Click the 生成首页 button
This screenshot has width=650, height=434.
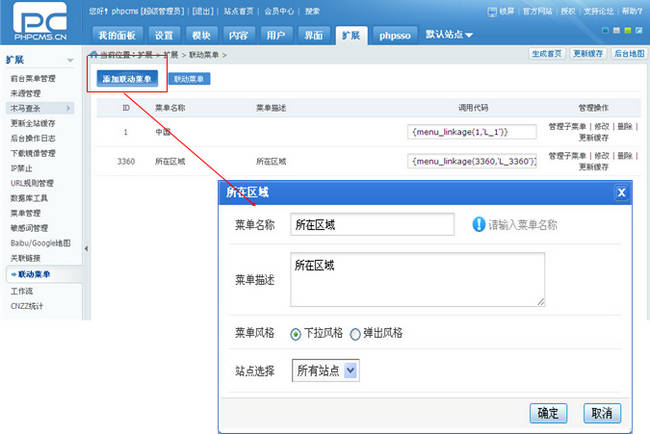546,52
